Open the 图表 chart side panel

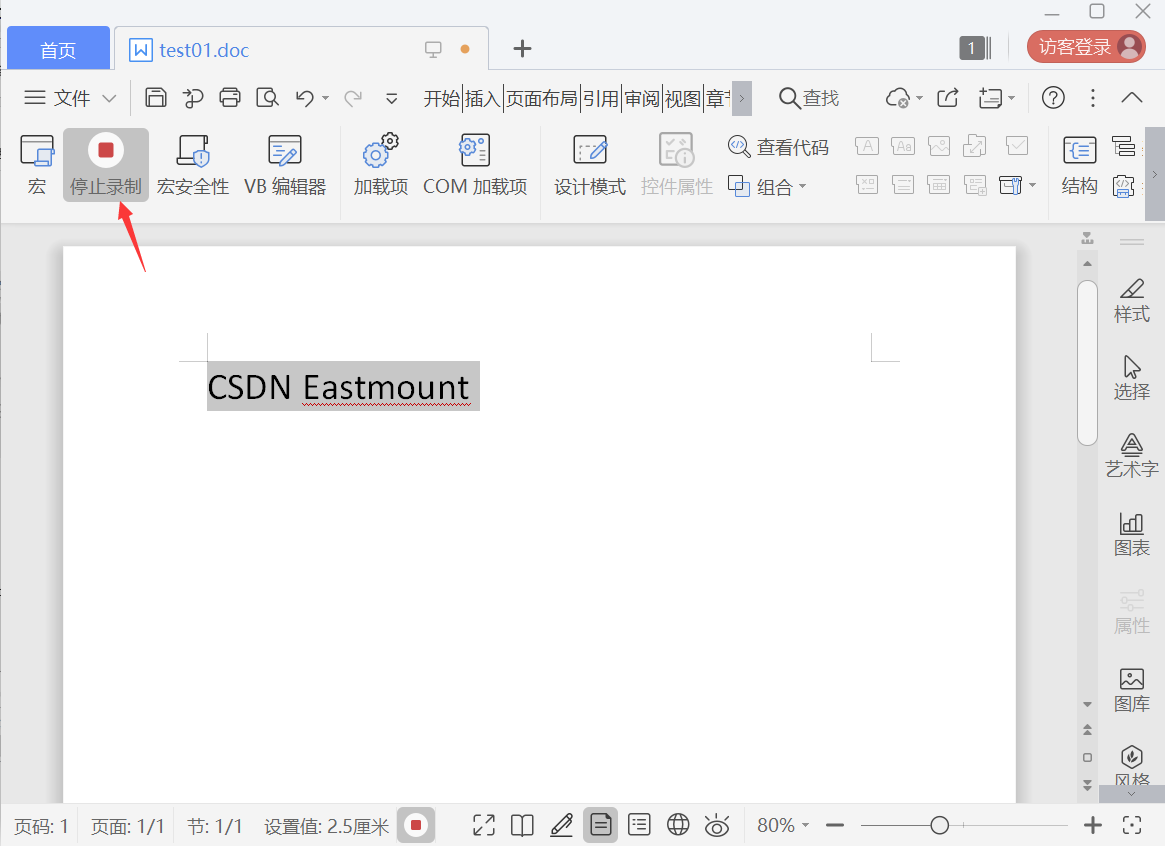click(1132, 534)
